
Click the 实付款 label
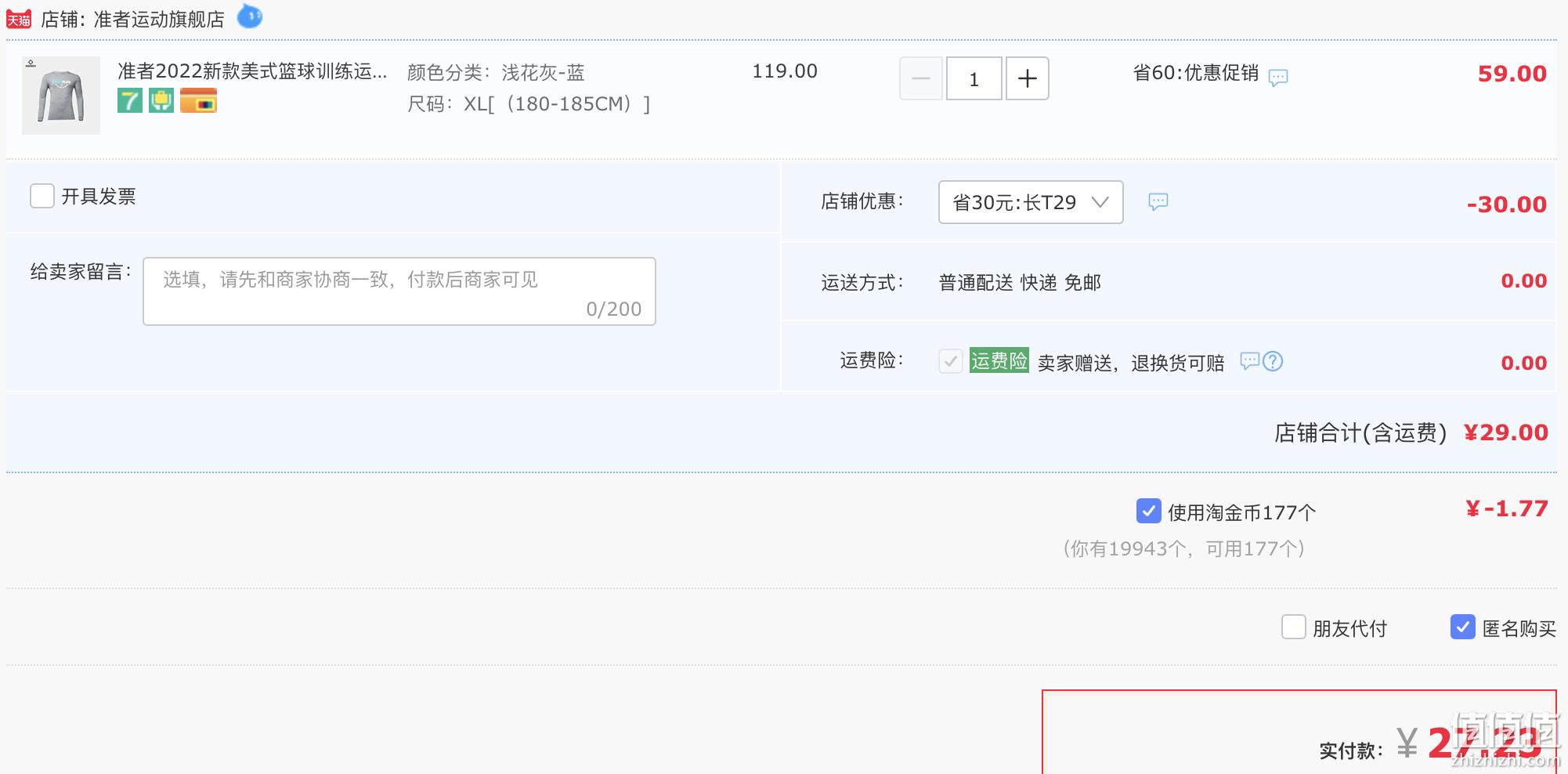1351,750
